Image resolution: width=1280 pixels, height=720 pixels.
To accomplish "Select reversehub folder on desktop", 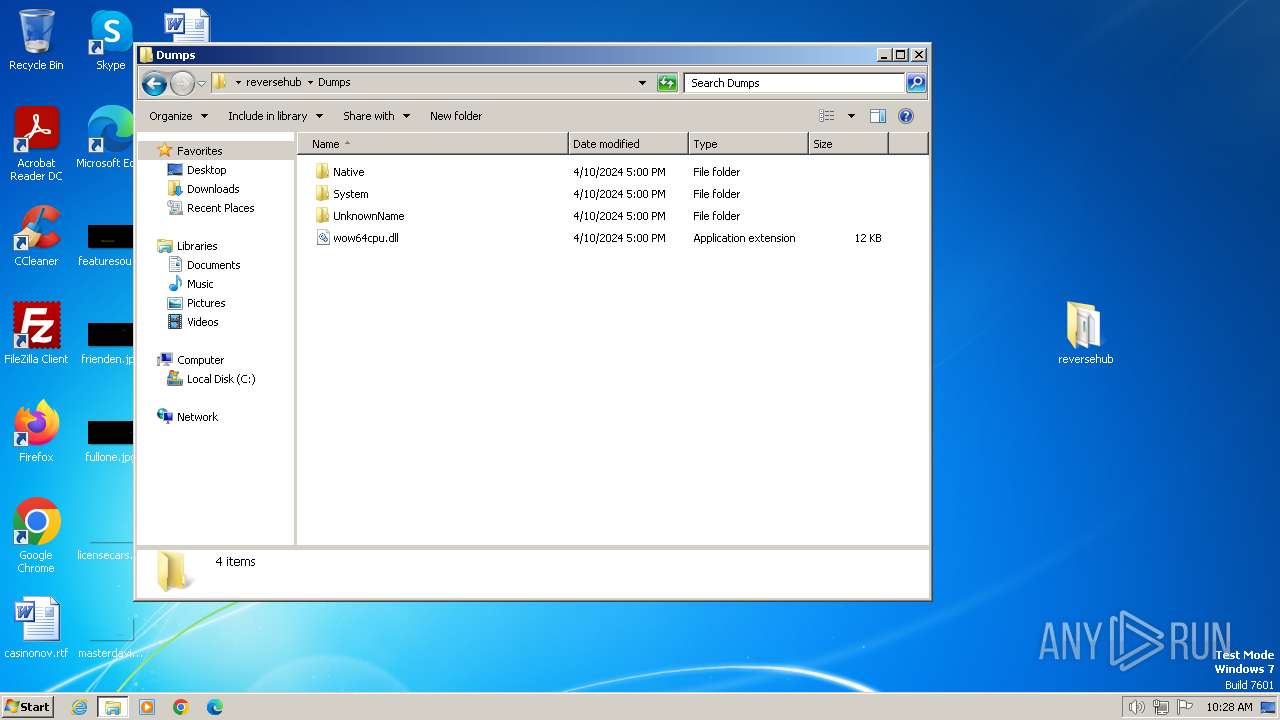I will (x=1085, y=334).
